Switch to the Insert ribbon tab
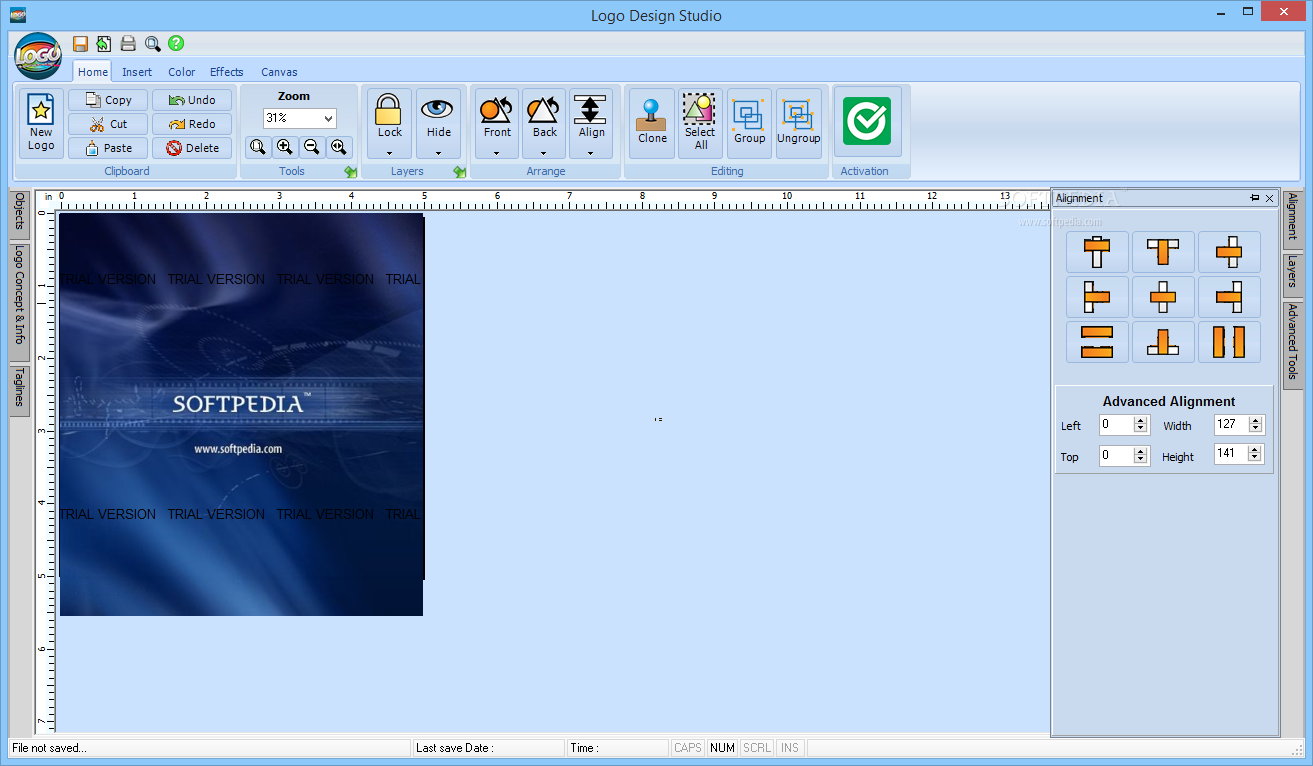This screenshot has width=1313, height=766. [137, 72]
